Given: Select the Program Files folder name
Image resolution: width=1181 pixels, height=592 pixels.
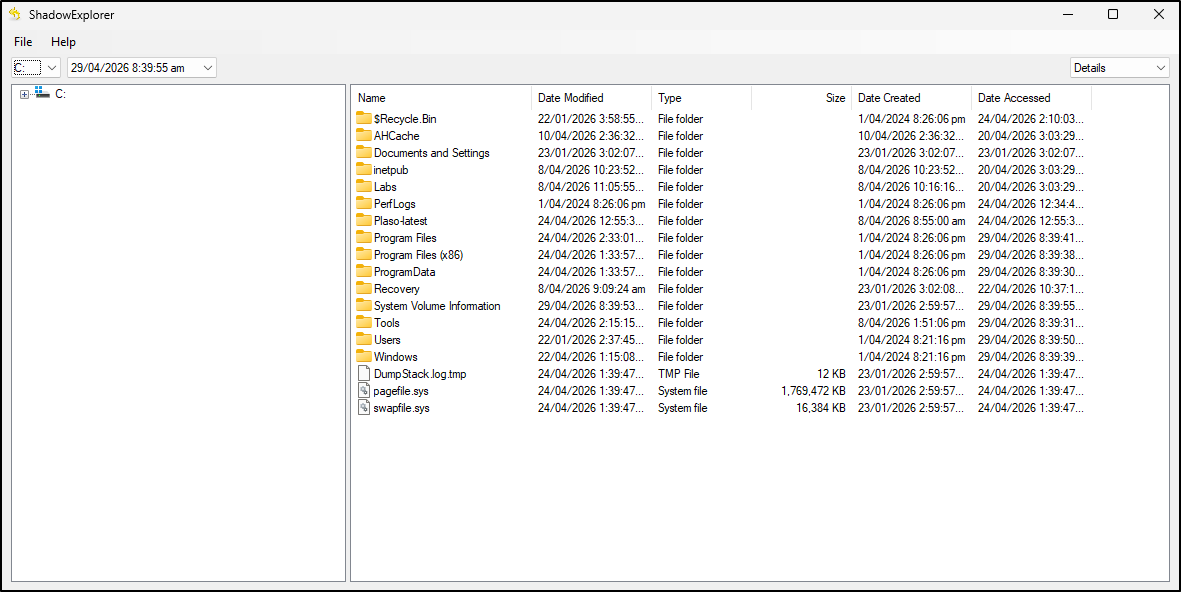Looking at the screenshot, I should [x=405, y=237].
